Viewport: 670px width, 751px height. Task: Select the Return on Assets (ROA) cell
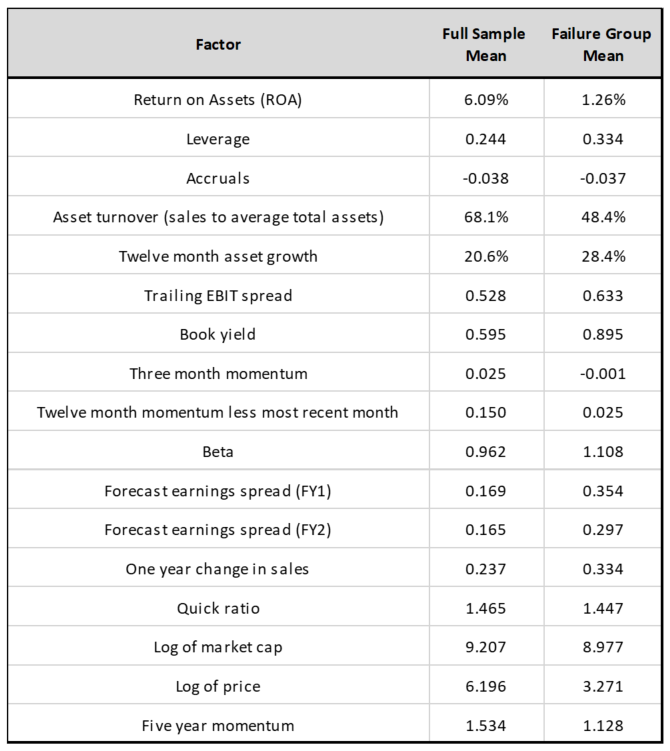(x=218, y=99)
